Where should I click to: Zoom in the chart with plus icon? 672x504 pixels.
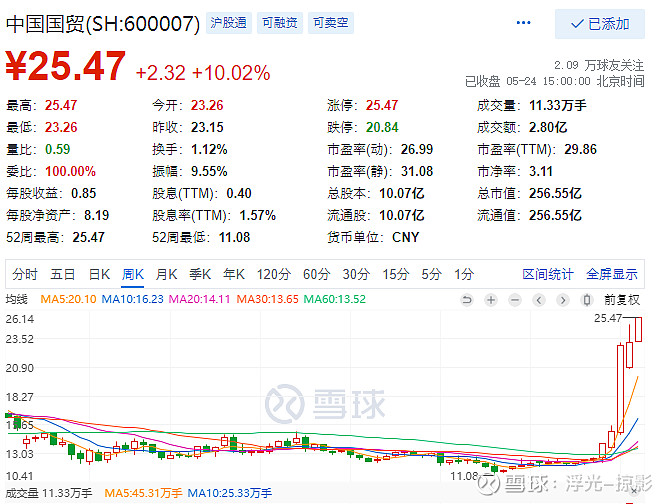tap(491, 300)
